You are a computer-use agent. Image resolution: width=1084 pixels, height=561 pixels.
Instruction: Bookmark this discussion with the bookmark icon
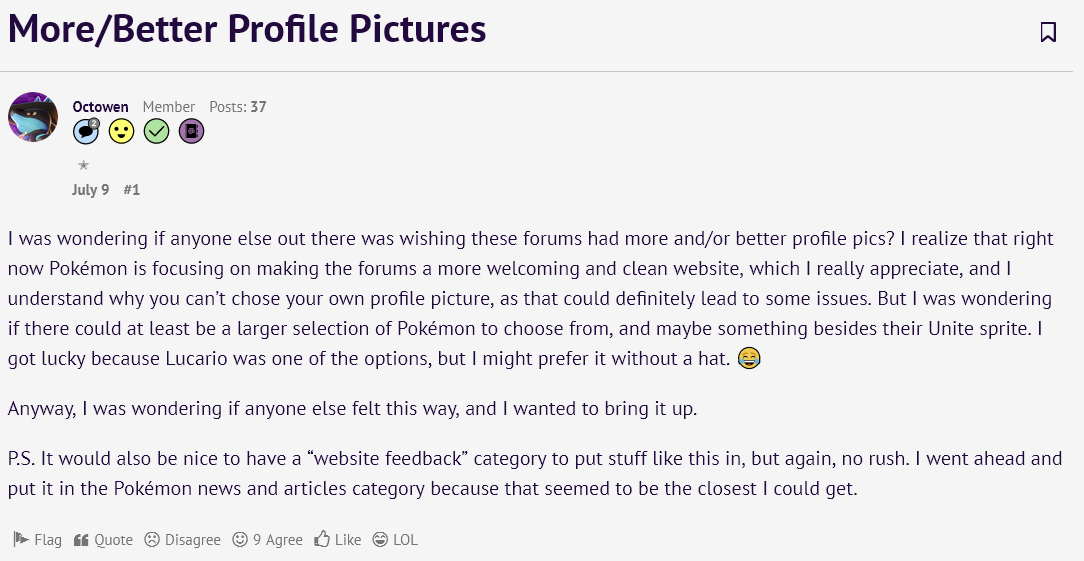pyautogui.click(x=1048, y=32)
